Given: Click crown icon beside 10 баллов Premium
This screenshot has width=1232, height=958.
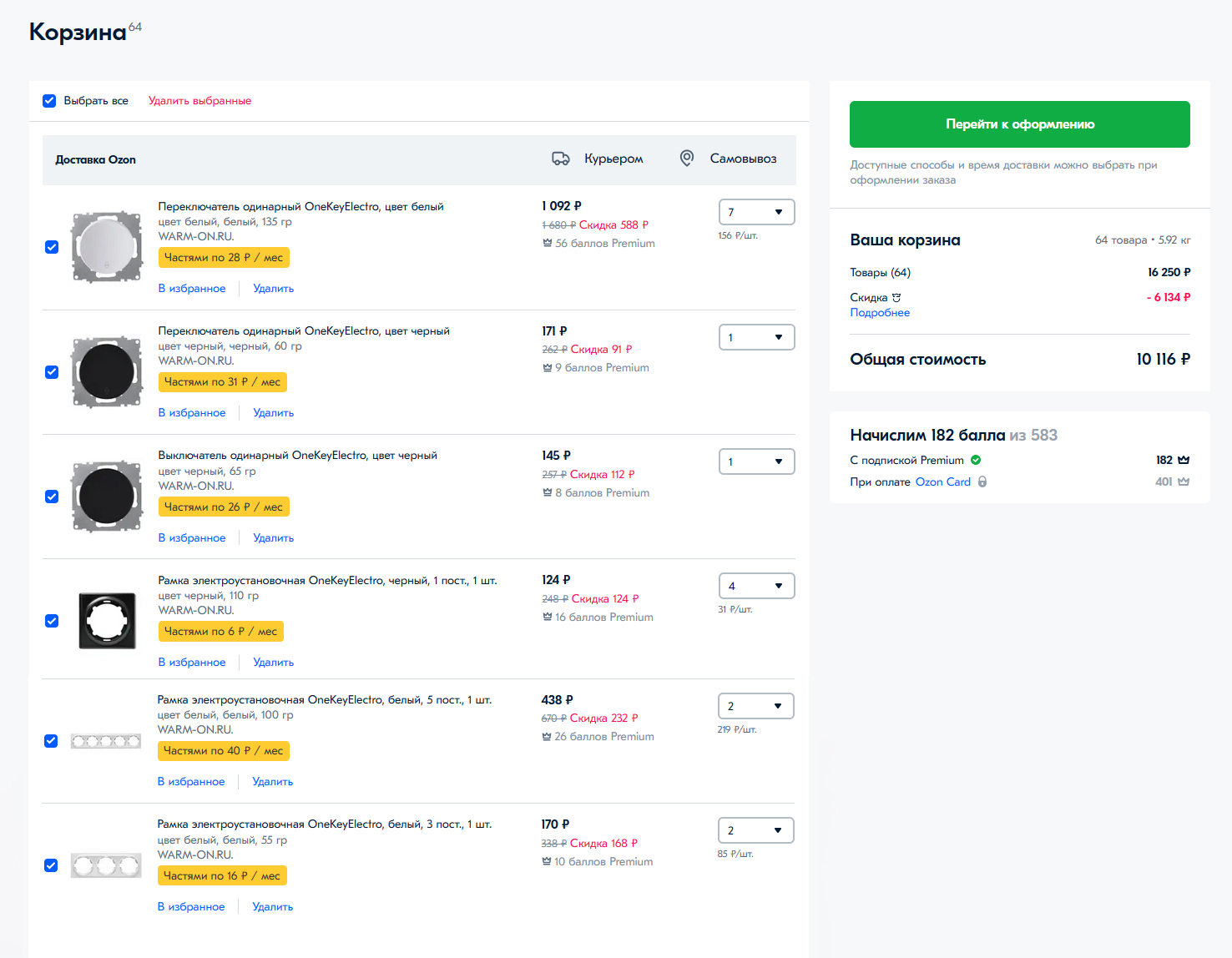Looking at the screenshot, I should [547, 862].
